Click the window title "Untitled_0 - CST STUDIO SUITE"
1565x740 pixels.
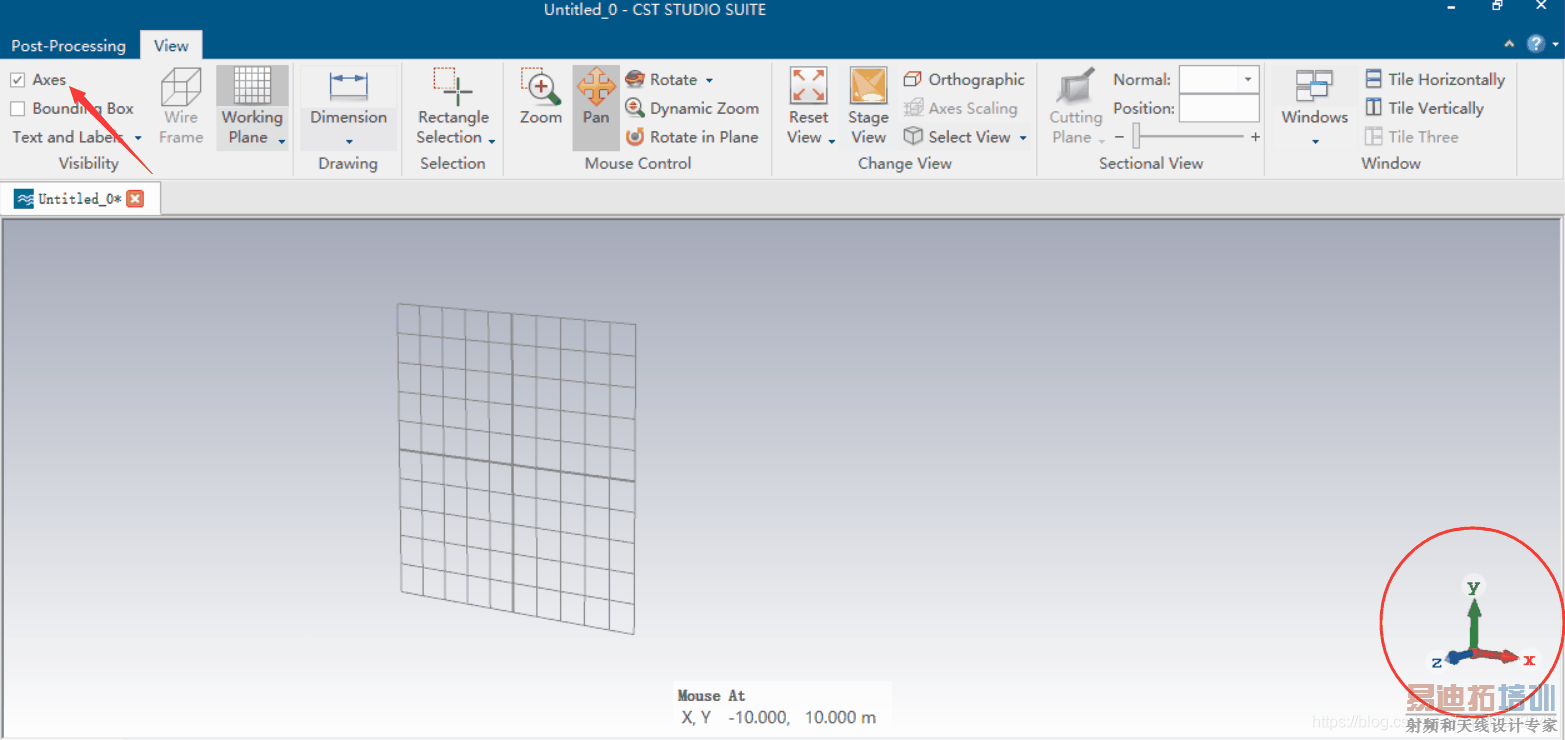coord(655,10)
